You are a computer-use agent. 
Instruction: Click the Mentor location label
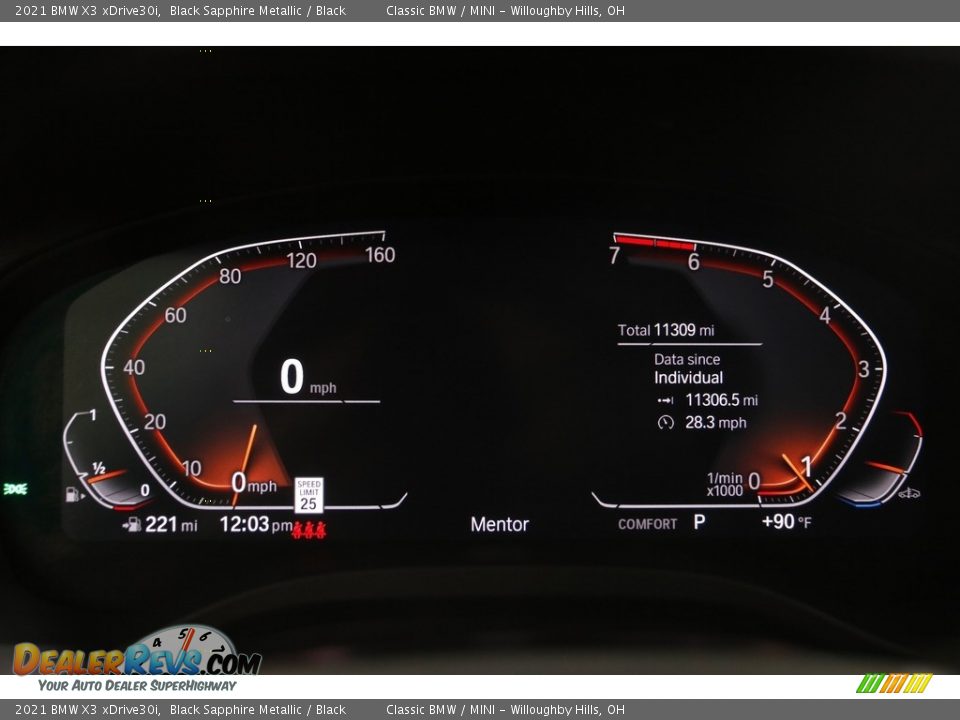pyautogui.click(x=500, y=525)
